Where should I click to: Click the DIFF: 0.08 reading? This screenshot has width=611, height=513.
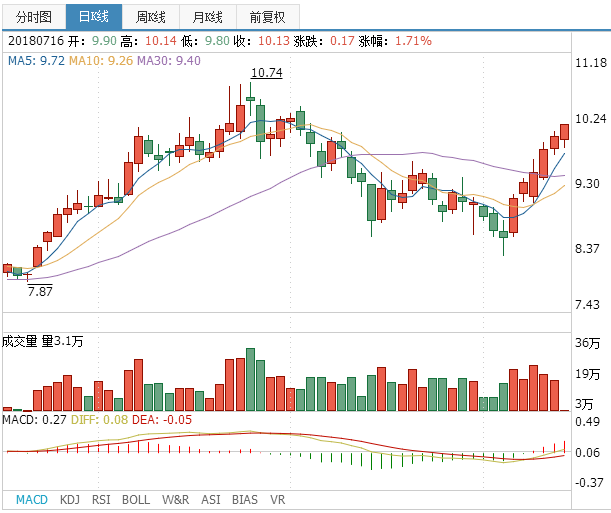(99, 420)
